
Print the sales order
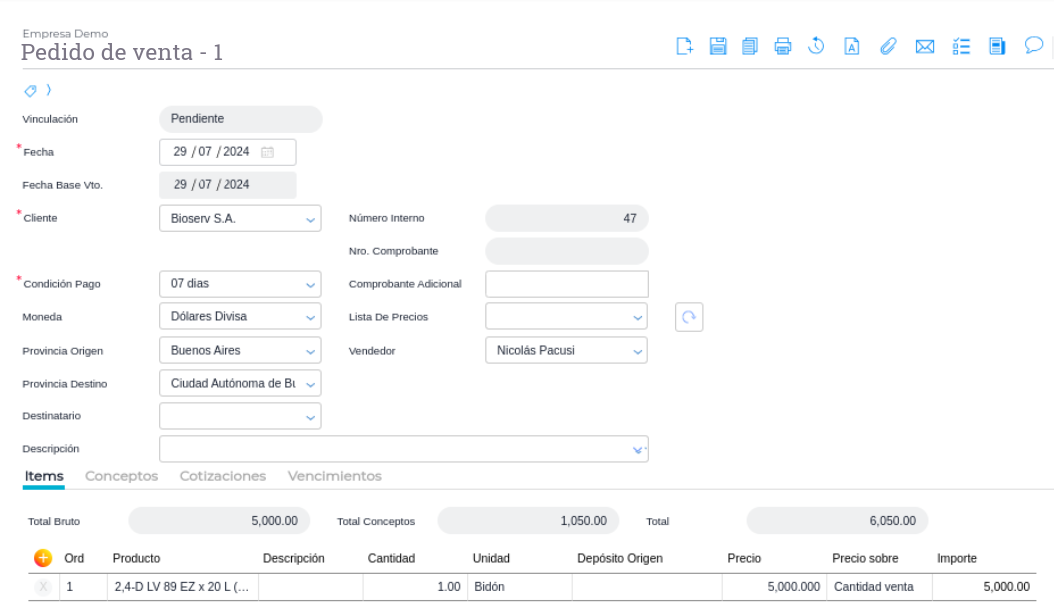pos(783,46)
